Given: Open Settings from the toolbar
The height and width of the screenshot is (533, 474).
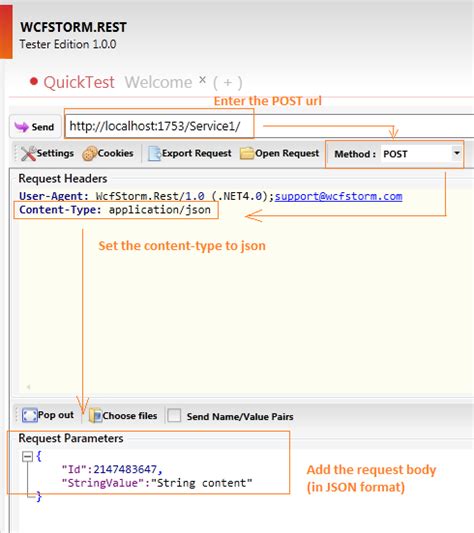Looking at the screenshot, I should click(47, 153).
